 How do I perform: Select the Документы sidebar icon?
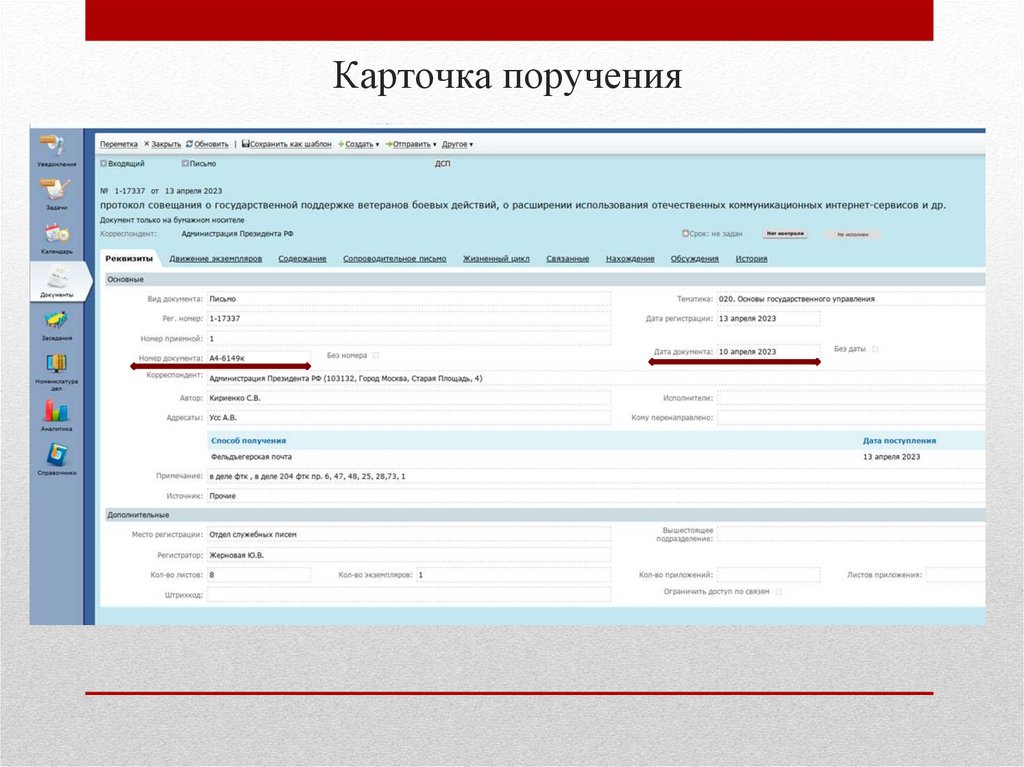[x=58, y=282]
